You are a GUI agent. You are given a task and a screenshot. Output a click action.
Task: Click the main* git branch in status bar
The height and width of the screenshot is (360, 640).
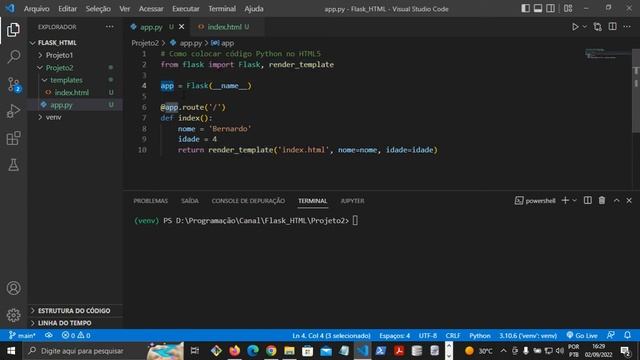(22, 336)
